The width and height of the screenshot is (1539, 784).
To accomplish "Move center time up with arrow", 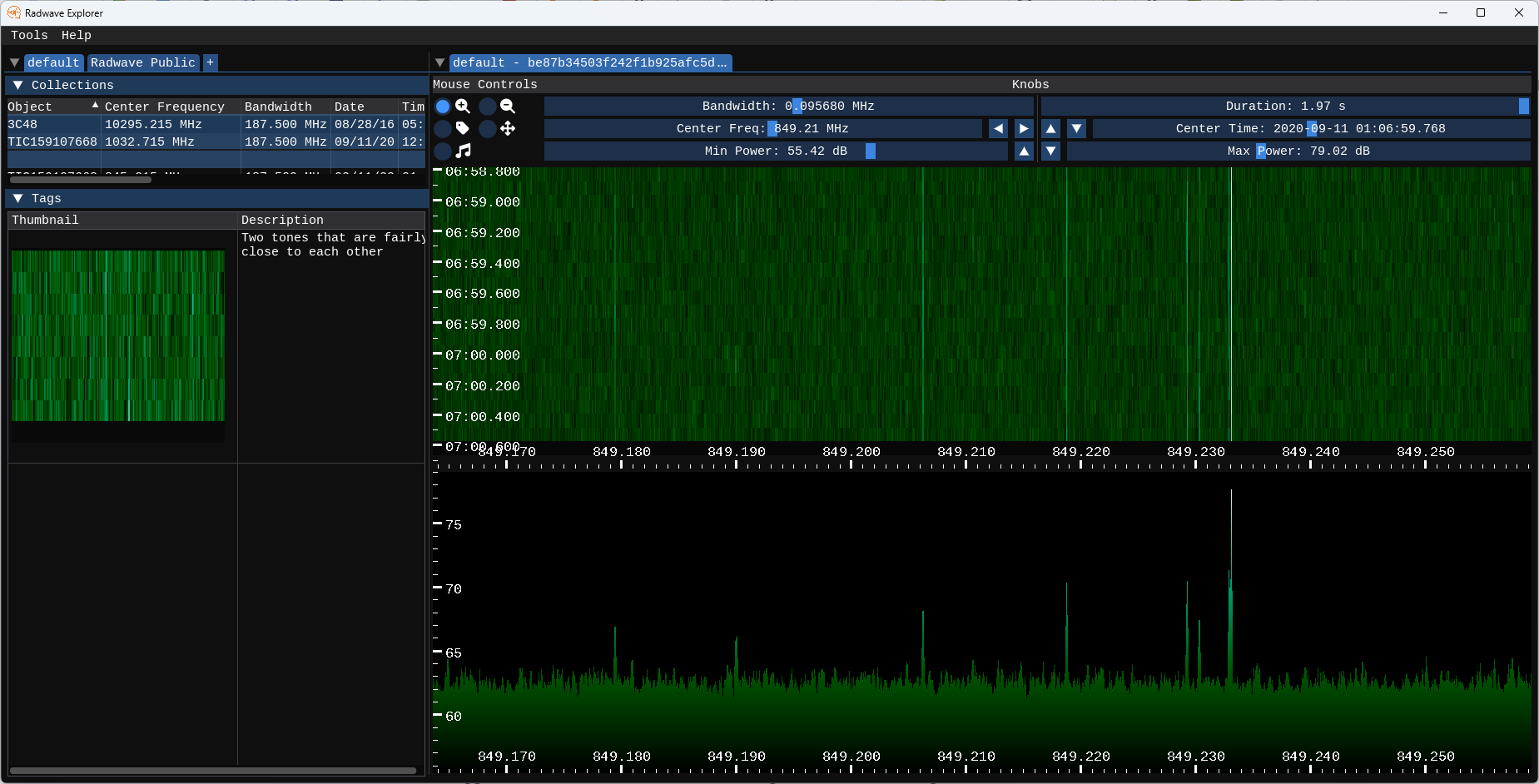I will click(x=1050, y=129).
